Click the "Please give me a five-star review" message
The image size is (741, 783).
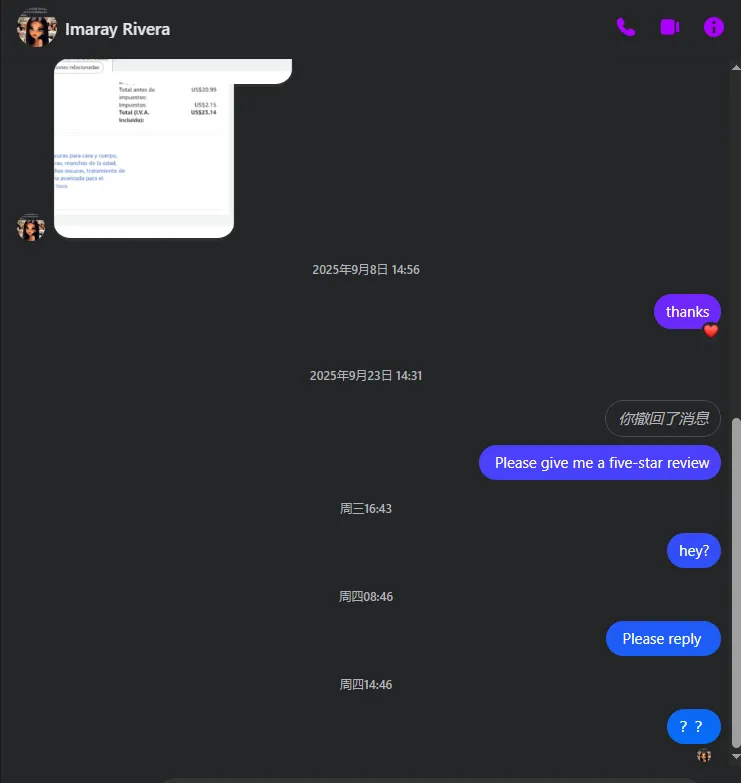click(x=600, y=463)
